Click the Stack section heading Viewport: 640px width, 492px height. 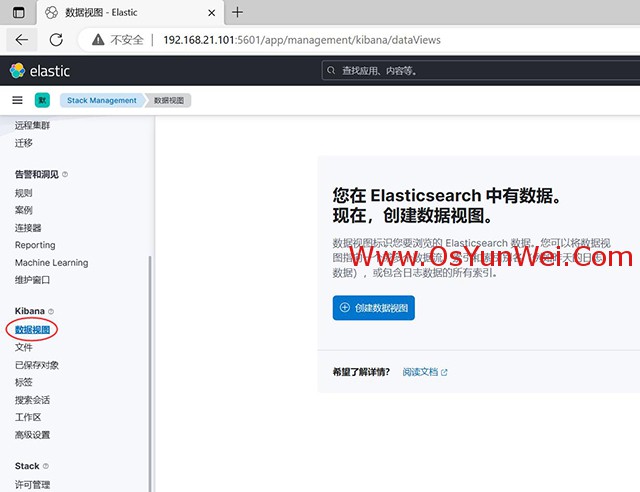pyautogui.click(x=27, y=466)
